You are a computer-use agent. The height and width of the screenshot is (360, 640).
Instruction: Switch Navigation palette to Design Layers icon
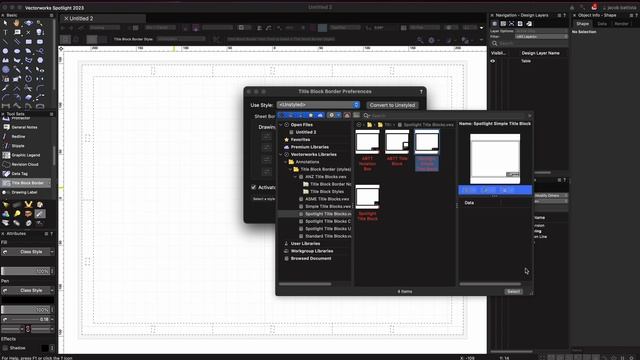click(x=495, y=24)
